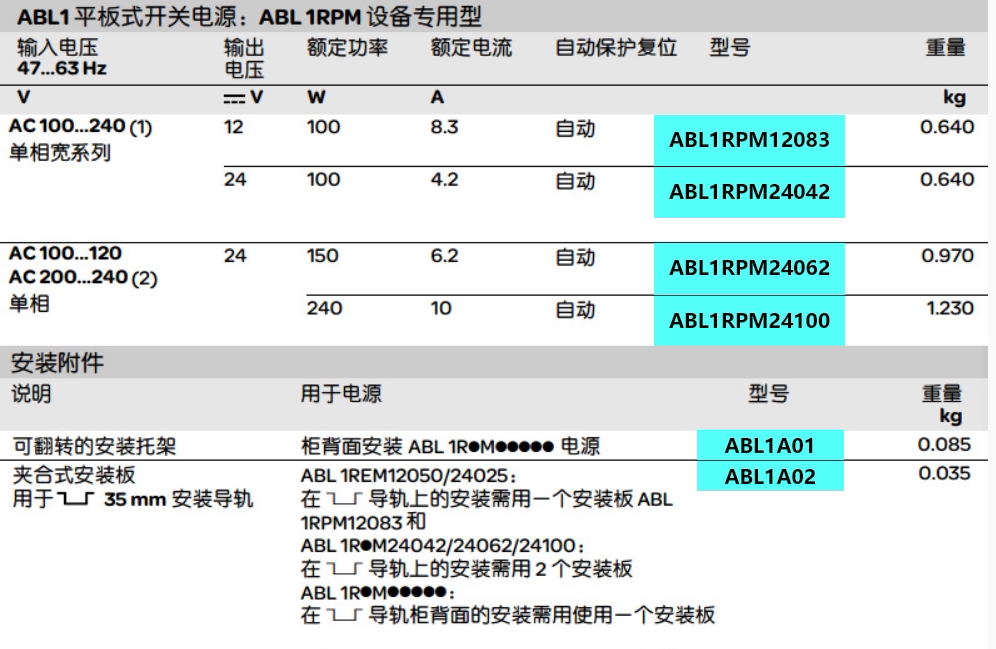The width and height of the screenshot is (996, 649).
Task: Click the 重量 column header
Action: (948, 47)
